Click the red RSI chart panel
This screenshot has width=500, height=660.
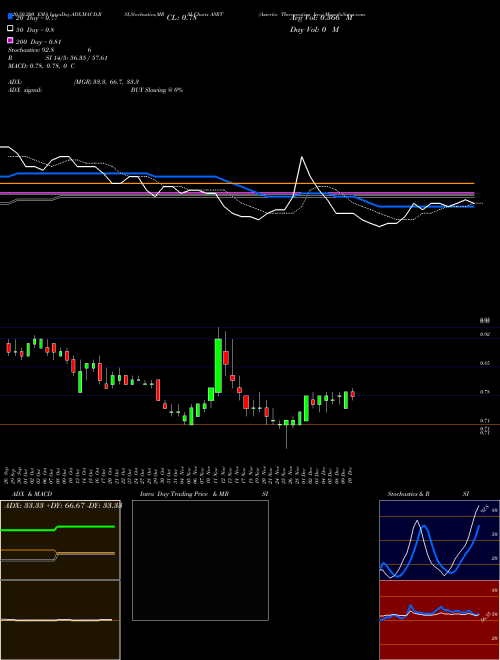[x=439, y=620]
